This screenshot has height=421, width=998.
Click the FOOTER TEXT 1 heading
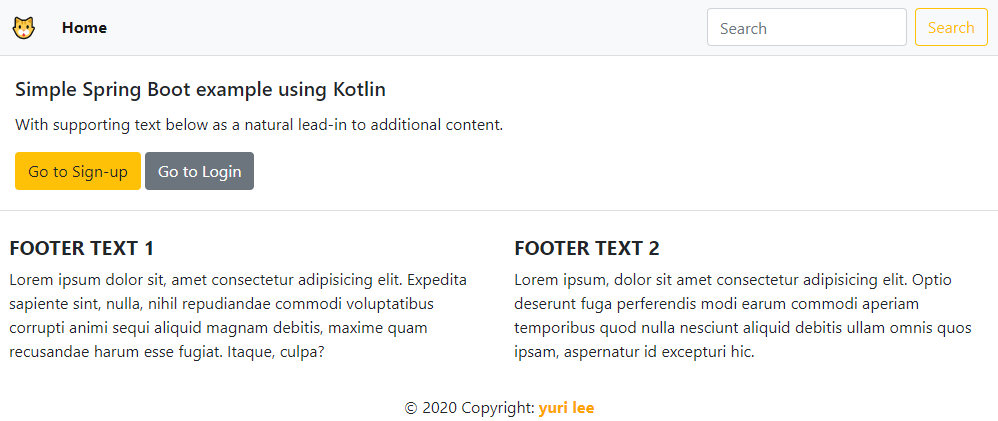tap(82, 248)
